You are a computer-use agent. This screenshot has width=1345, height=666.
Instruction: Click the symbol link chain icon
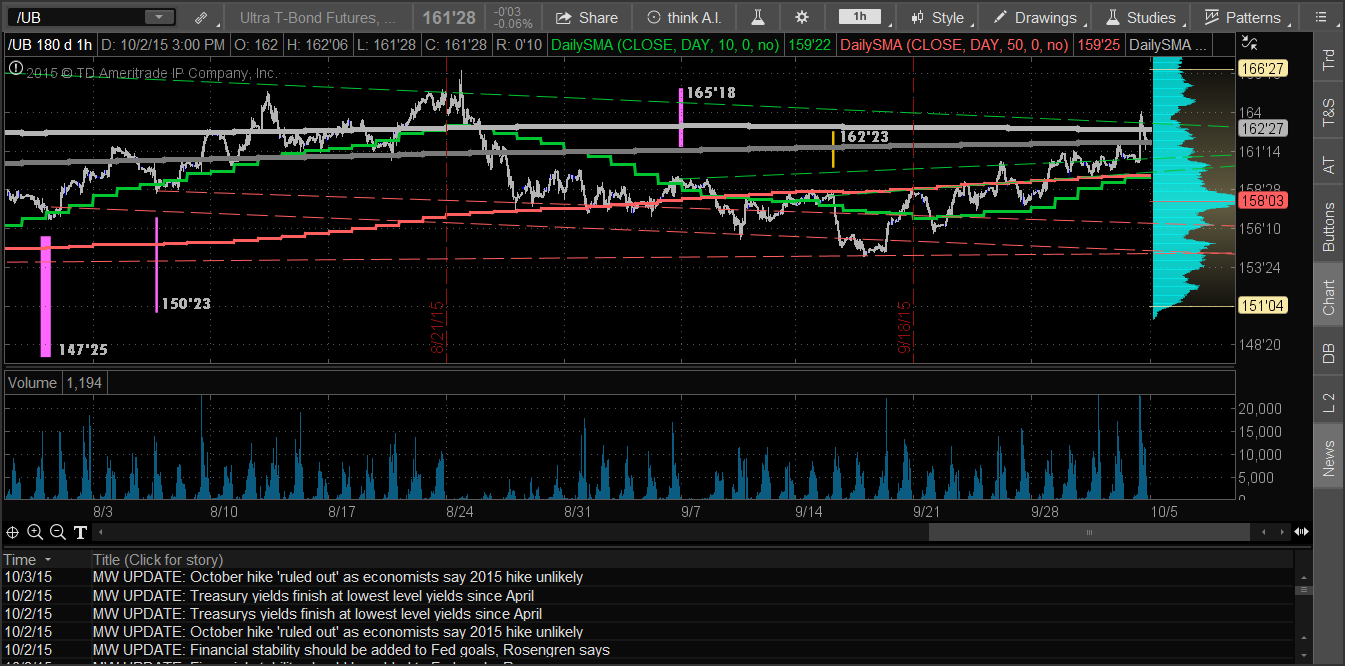[201, 18]
